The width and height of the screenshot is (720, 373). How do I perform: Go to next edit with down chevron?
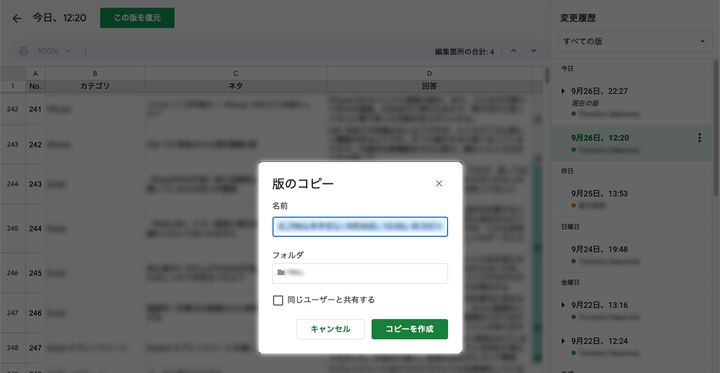tap(534, 51)
